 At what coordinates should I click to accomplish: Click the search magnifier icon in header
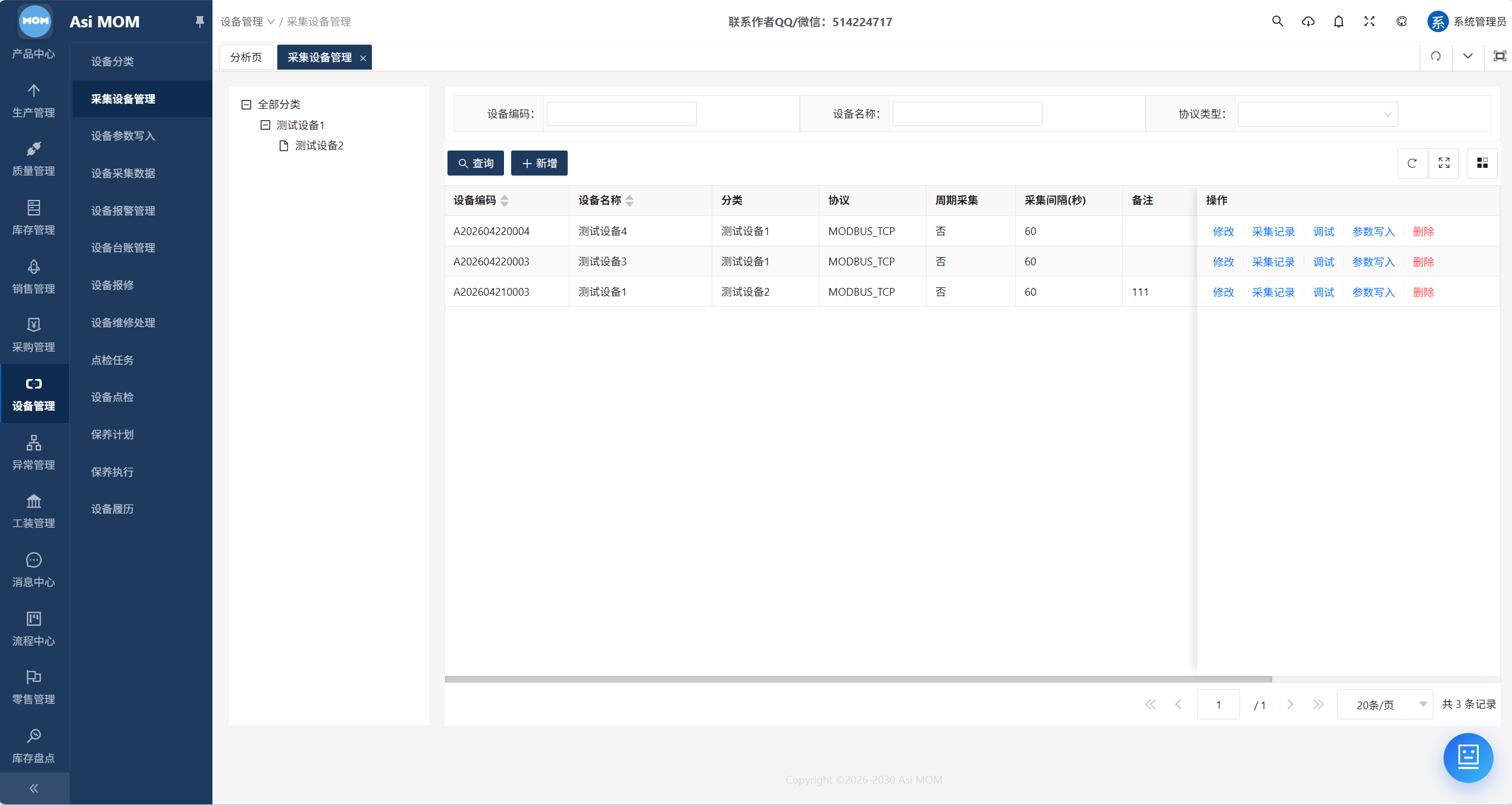tap(1277, 21)
